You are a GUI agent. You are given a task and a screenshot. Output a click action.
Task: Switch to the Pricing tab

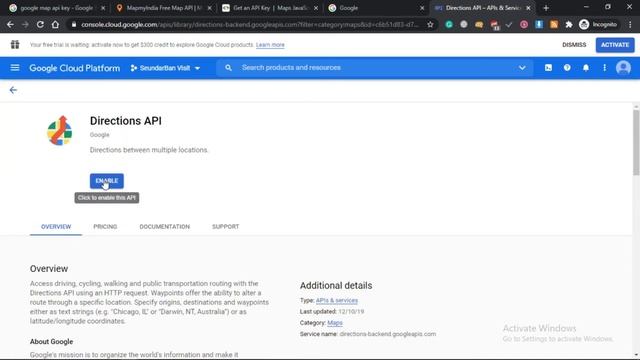click(x=105, y=227)
